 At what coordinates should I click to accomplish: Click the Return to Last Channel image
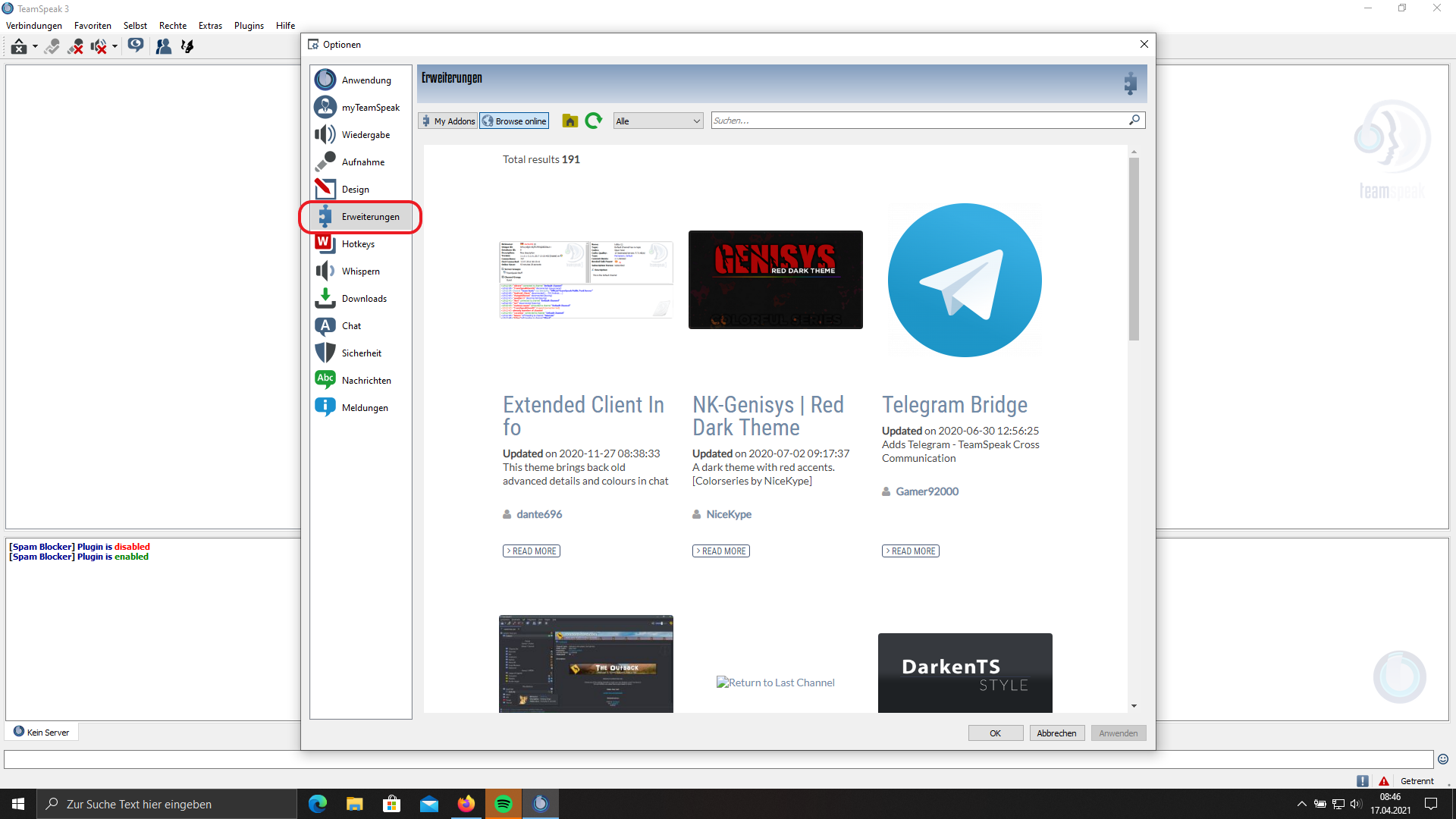[776, 682]
